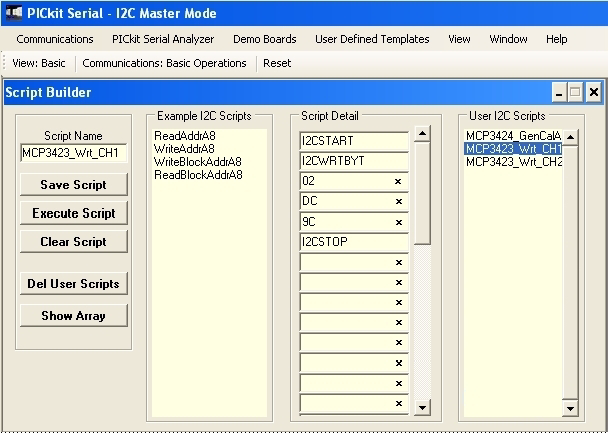Open the Demo Boards menu
This screenshot has width=608, height=433.
(x=264, y=39)
